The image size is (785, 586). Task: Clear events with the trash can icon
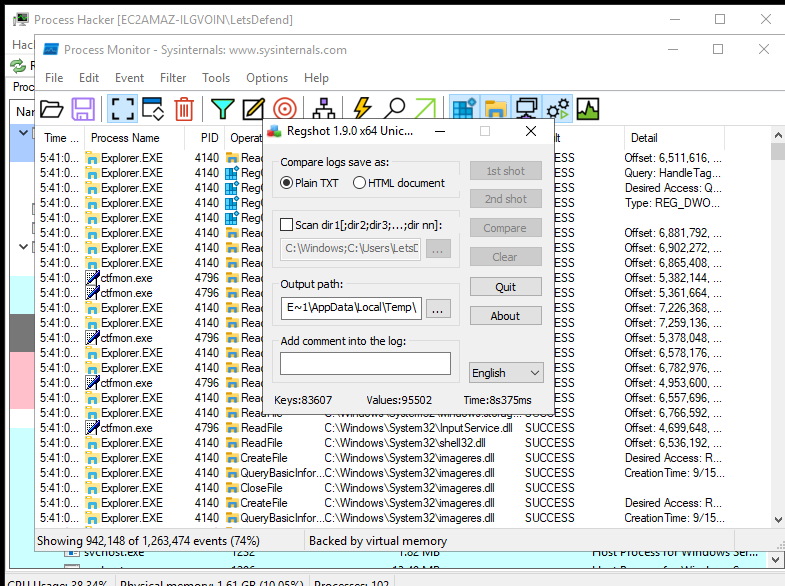[x=184, y=109]
